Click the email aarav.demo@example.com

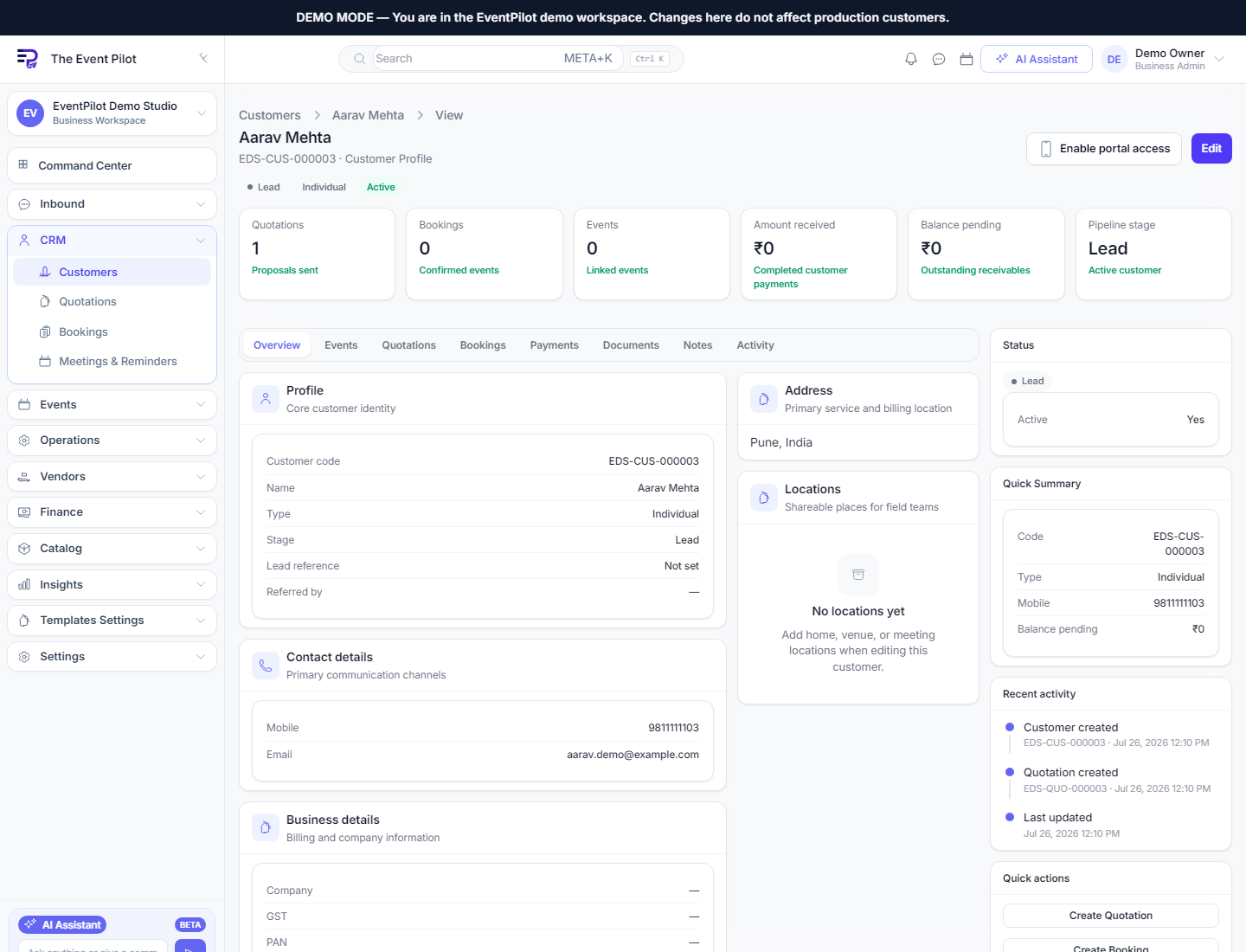pos(633,755)
